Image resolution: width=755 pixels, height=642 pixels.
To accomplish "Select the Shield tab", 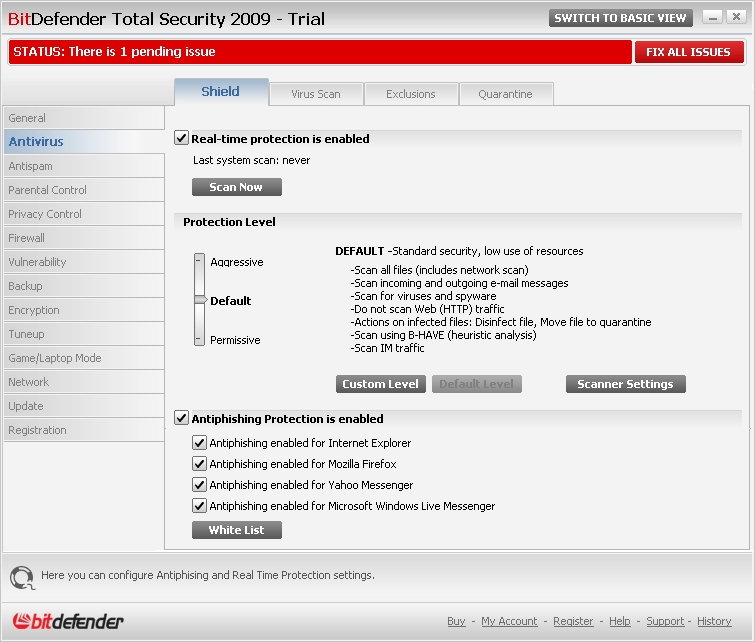I will tap(221, 92).
